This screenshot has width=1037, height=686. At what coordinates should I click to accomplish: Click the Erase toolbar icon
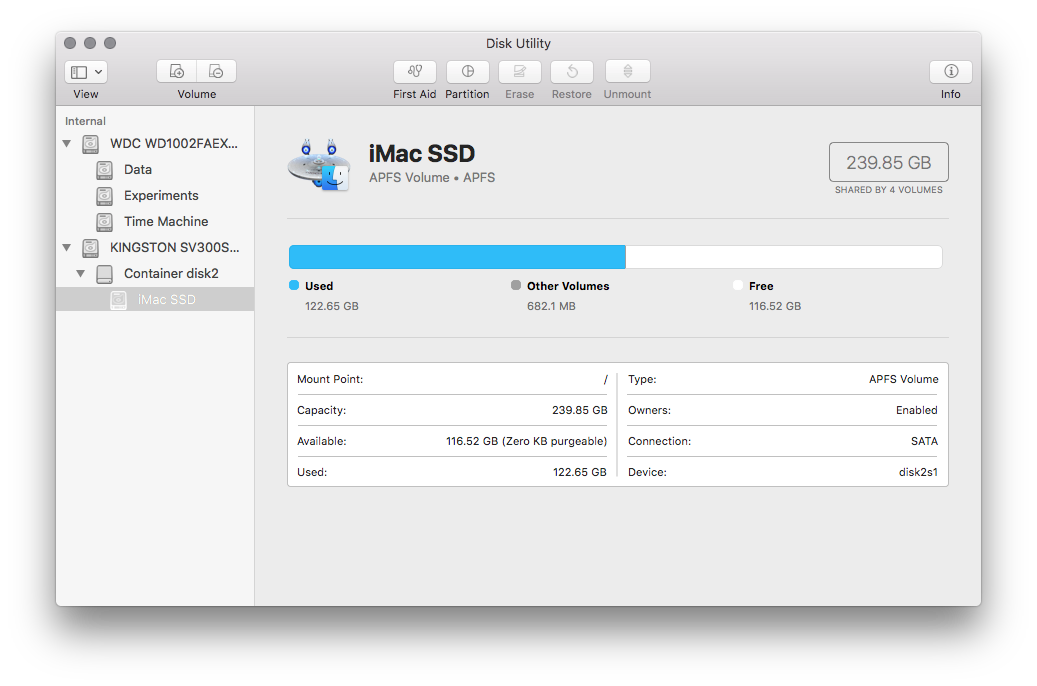(x=520, y=71)
